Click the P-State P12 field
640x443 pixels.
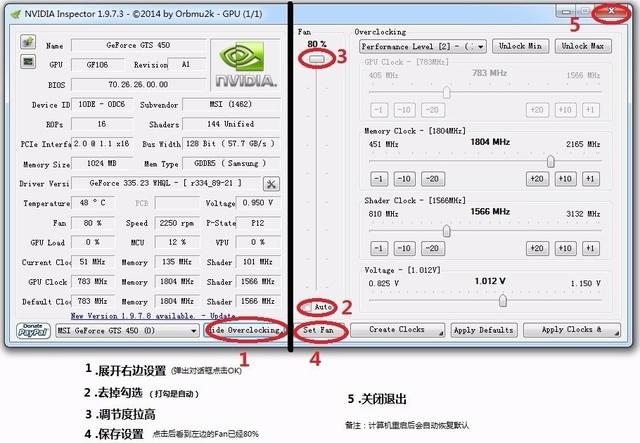(x=258, y=223)
